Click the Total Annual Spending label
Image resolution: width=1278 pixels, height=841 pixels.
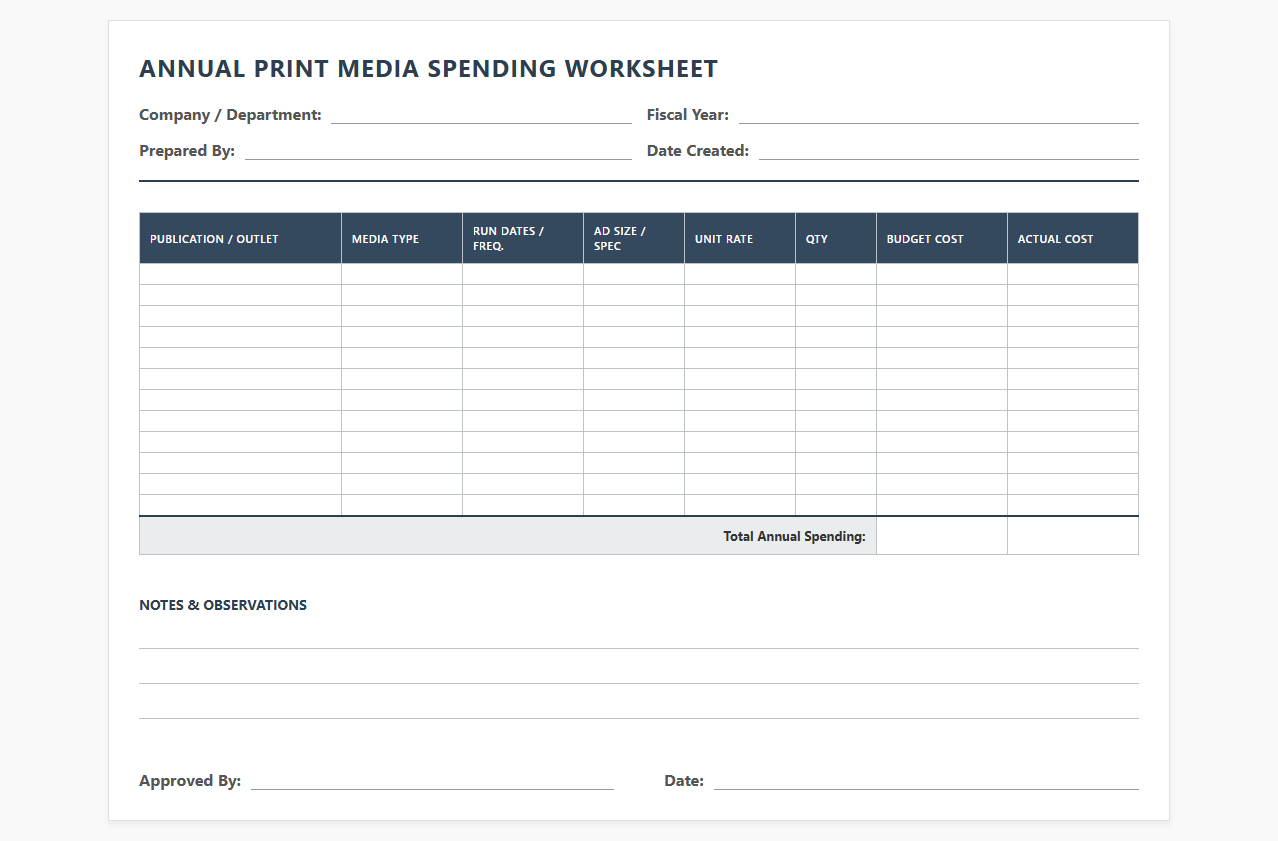tap(794, 537)
